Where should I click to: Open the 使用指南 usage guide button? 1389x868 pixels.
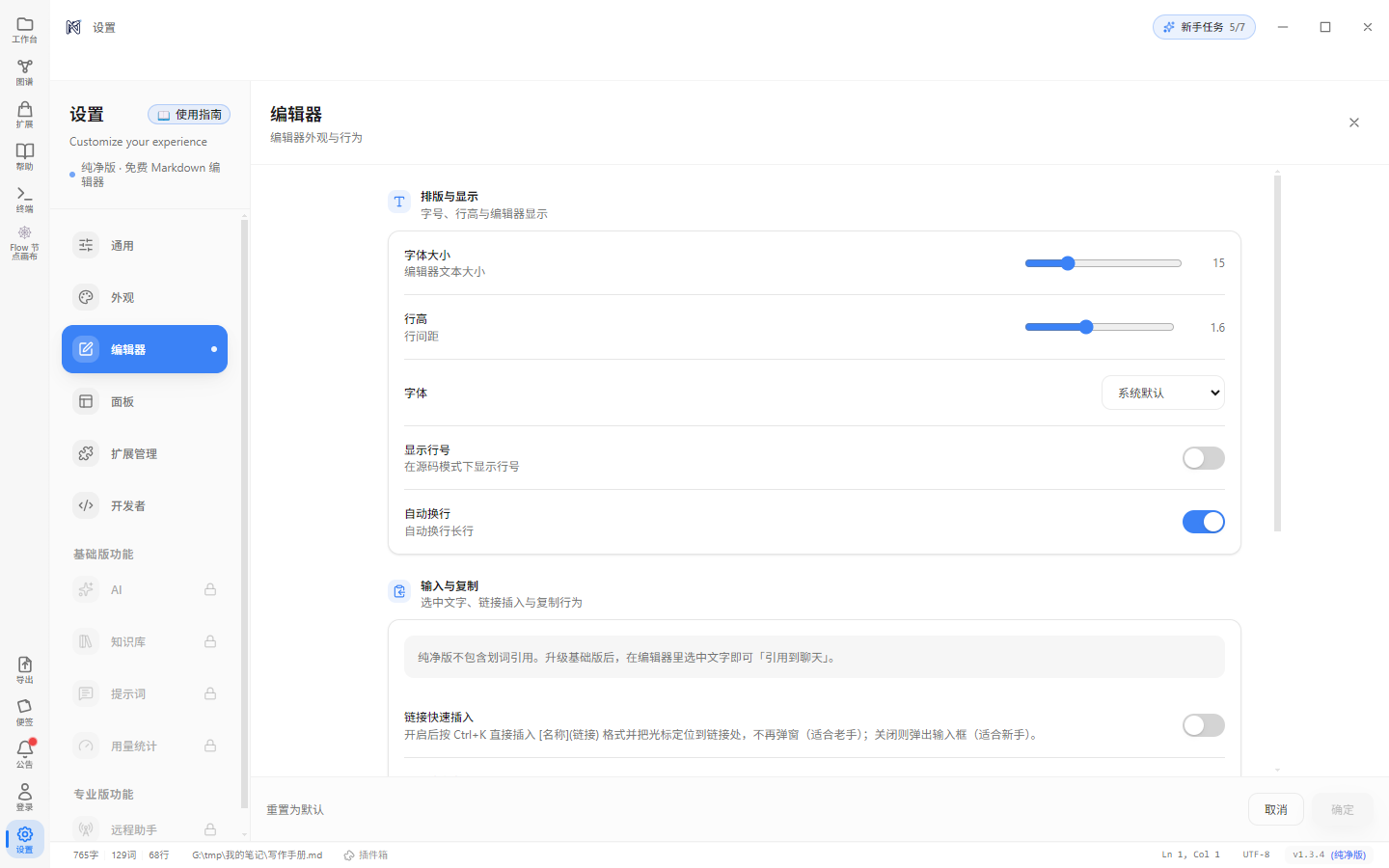pos(189,115)
